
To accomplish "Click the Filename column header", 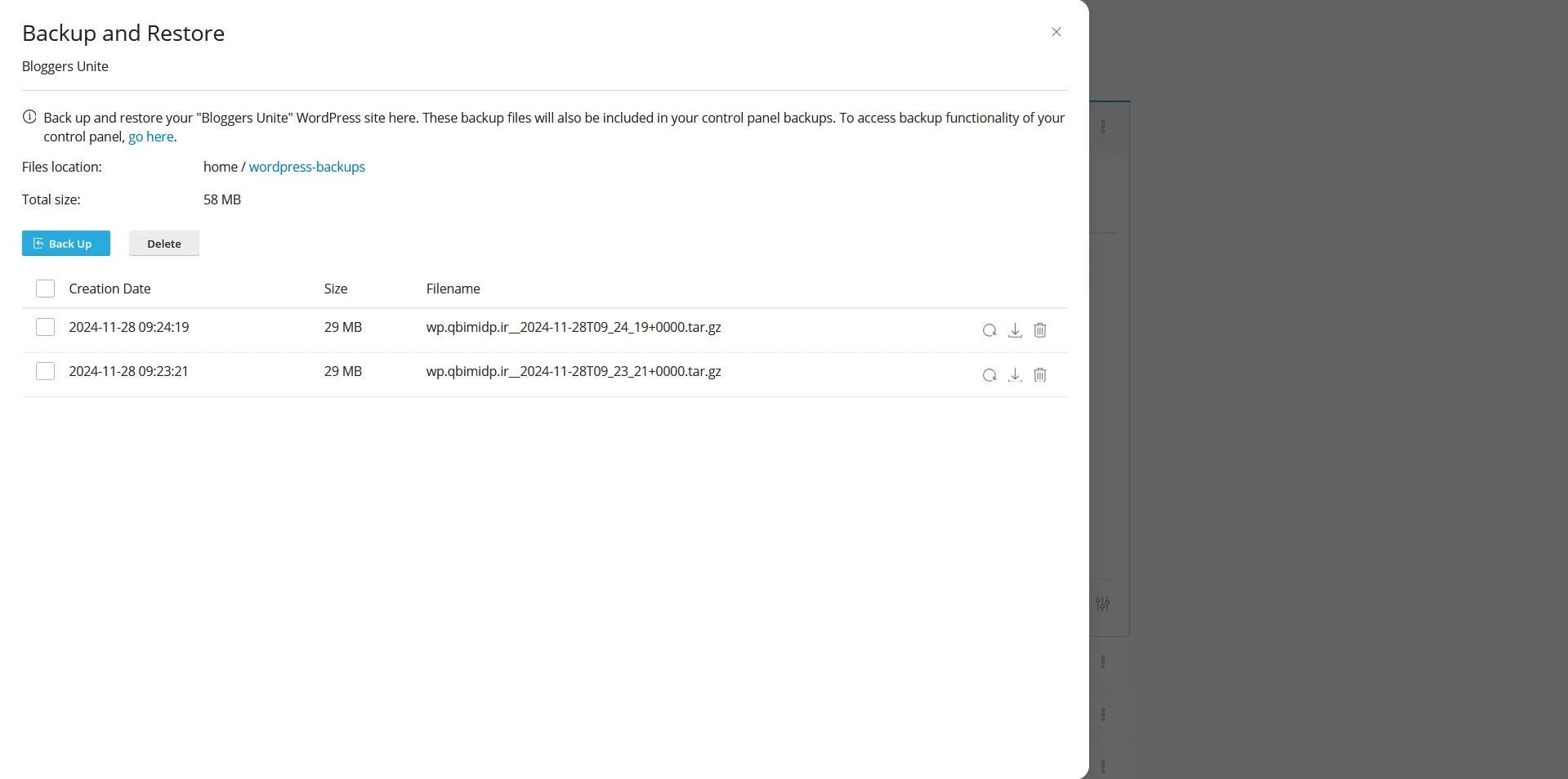I will pos(453,289).
